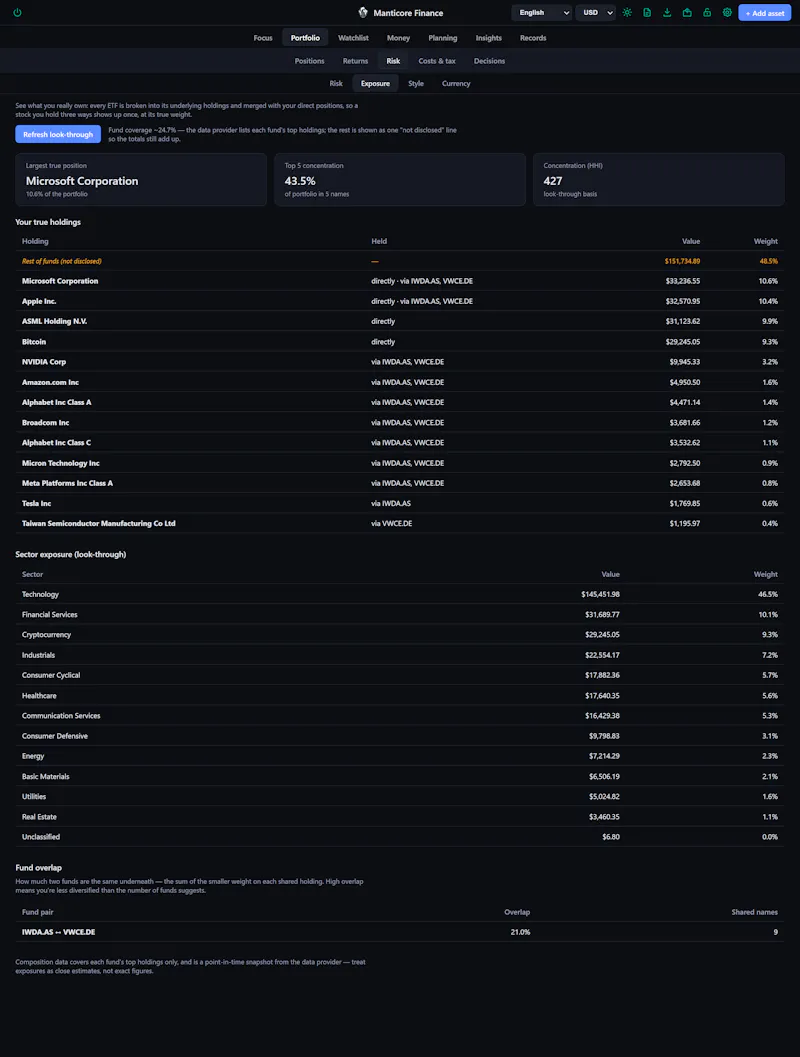800x1057 pixels.
Task: Click Alphabet Inc Class C holding
Action: (x=57, y=443)
